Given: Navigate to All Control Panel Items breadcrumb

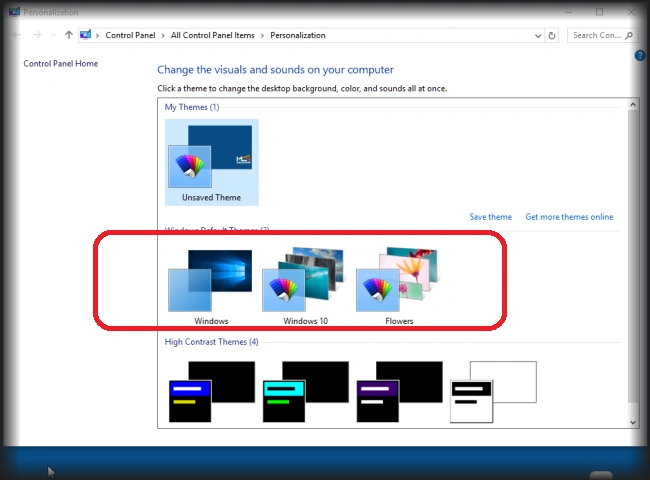Looking at the screenshot, I should click(213, 35).
